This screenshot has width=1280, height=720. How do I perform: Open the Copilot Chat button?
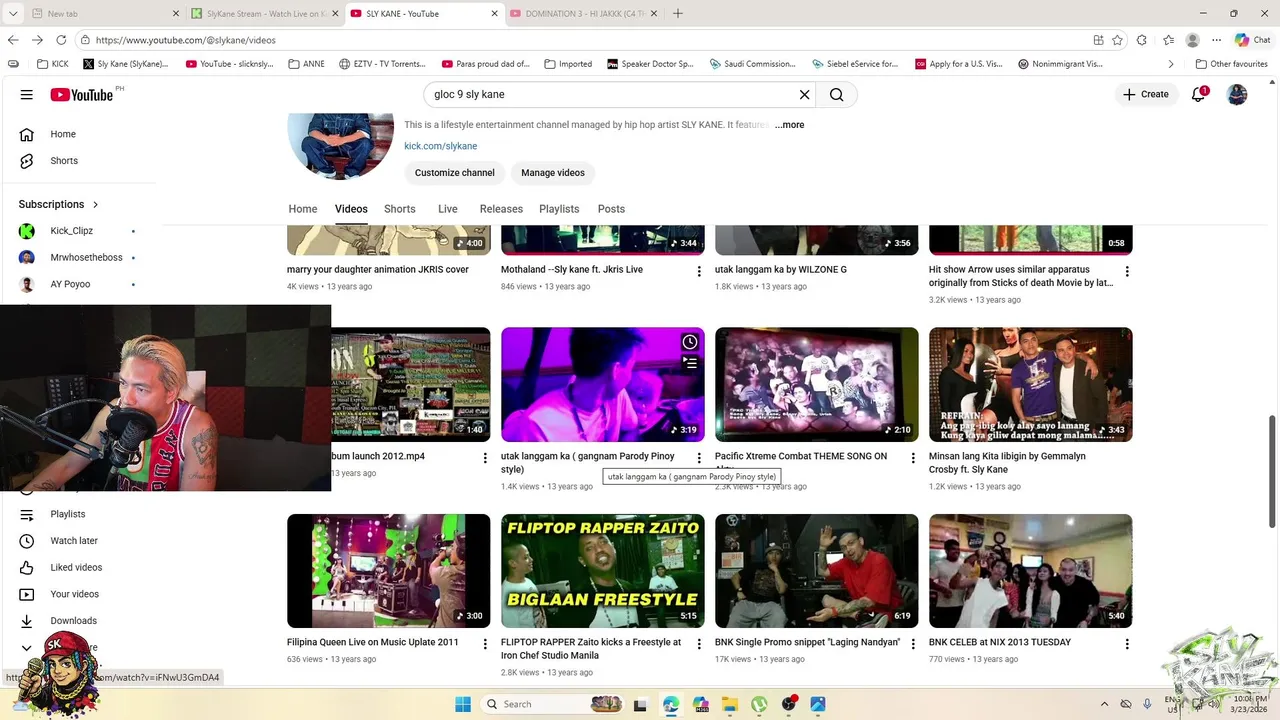coord(1253,40)
